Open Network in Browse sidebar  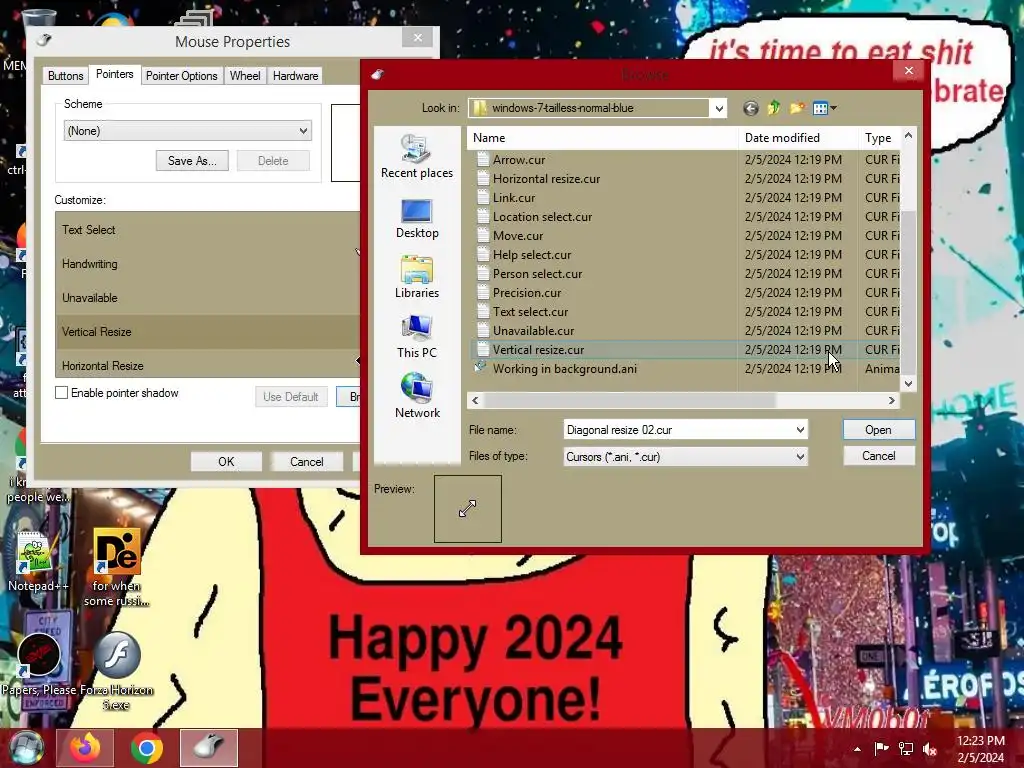[x=417, y=396]
